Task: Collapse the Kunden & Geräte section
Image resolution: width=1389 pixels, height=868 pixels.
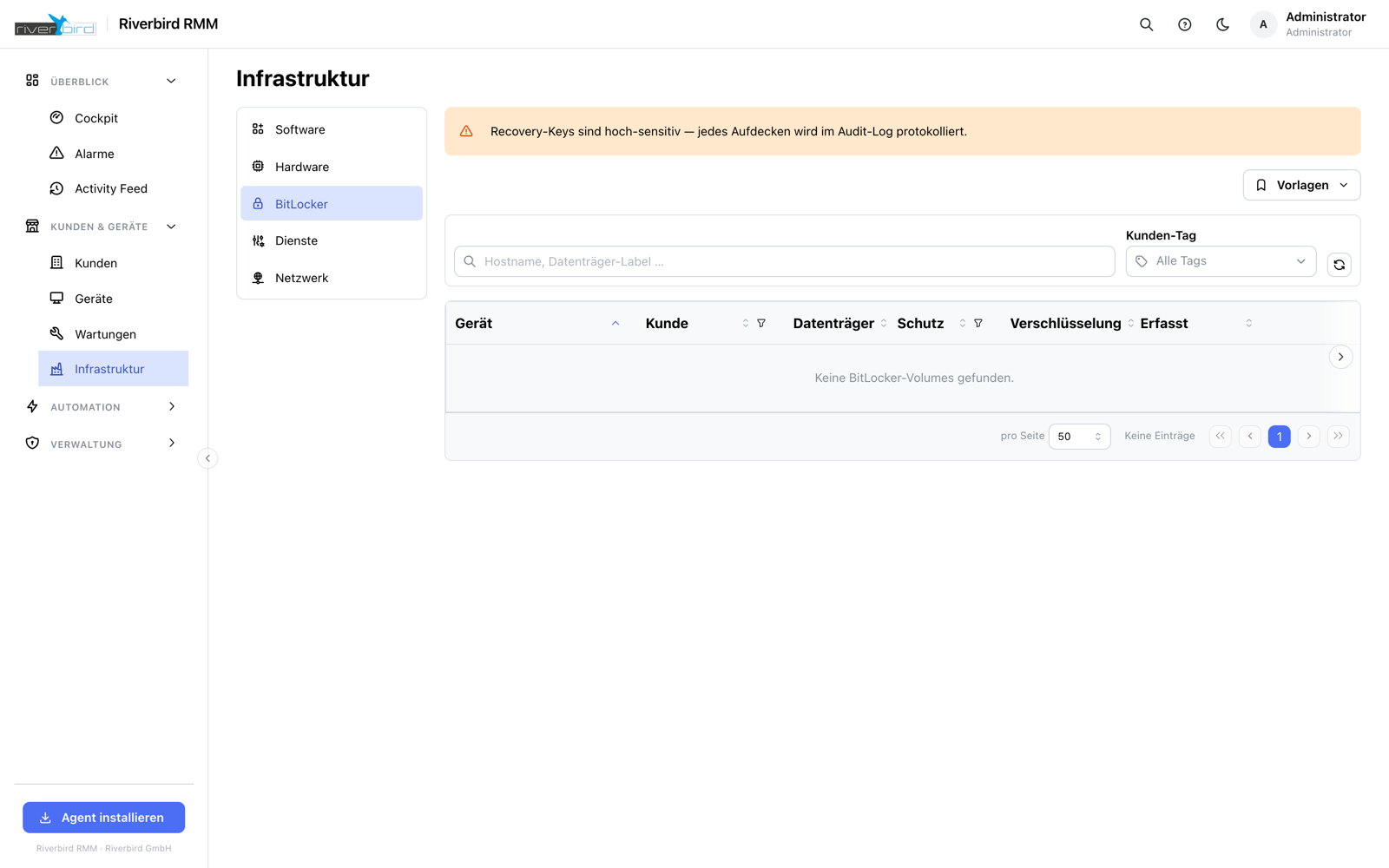Action: (x=171, y=227)
